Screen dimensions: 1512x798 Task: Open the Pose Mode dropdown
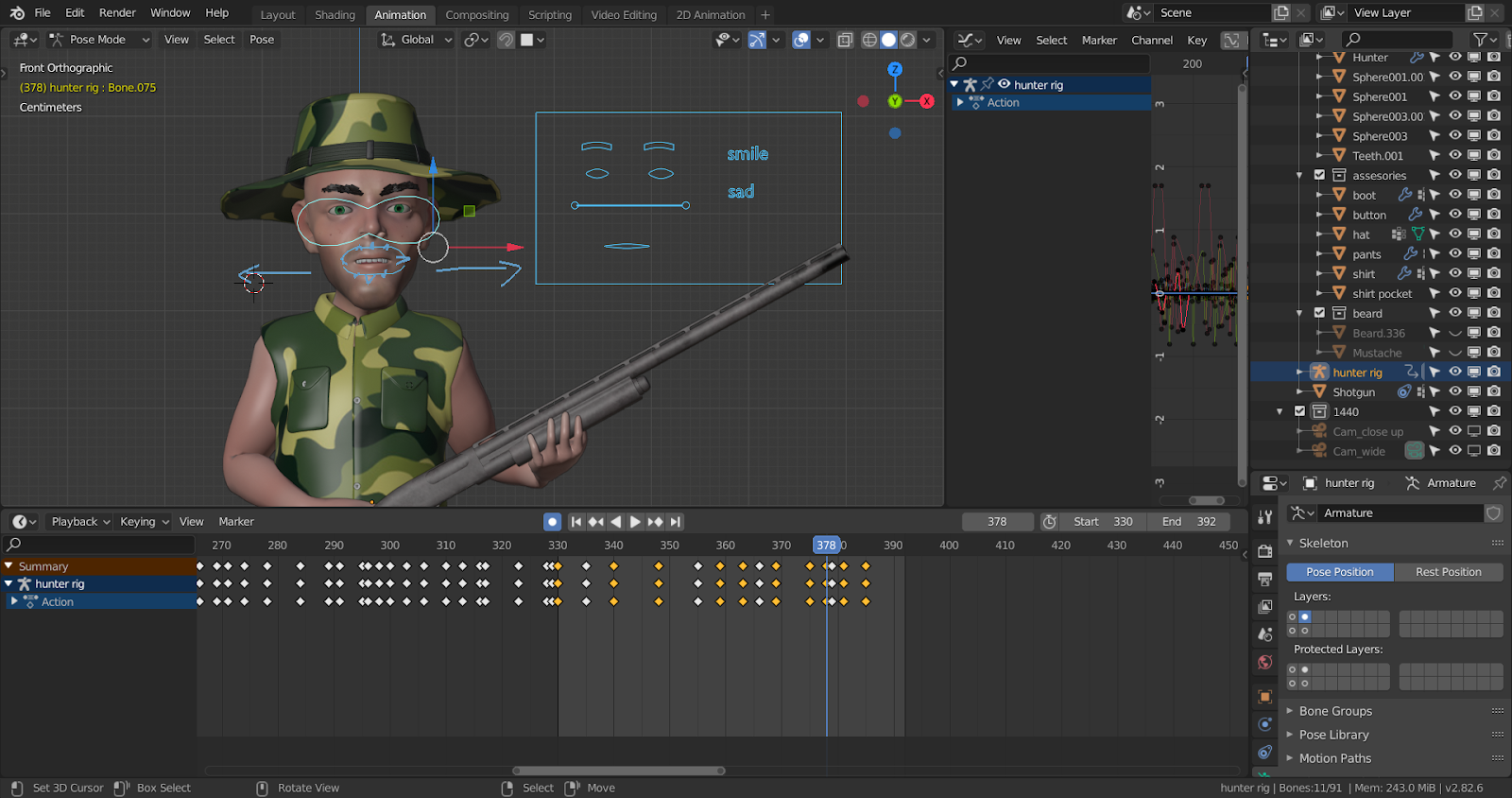tap(99, 40)
